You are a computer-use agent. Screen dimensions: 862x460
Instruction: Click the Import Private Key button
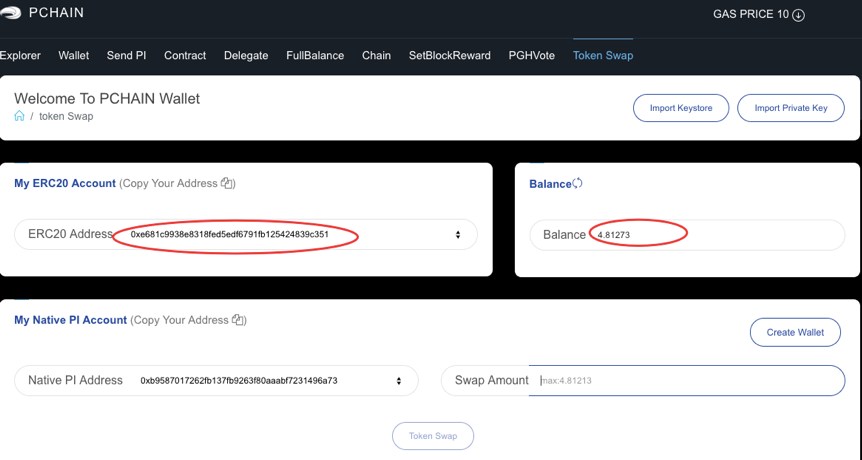click(x=791, y=108)
